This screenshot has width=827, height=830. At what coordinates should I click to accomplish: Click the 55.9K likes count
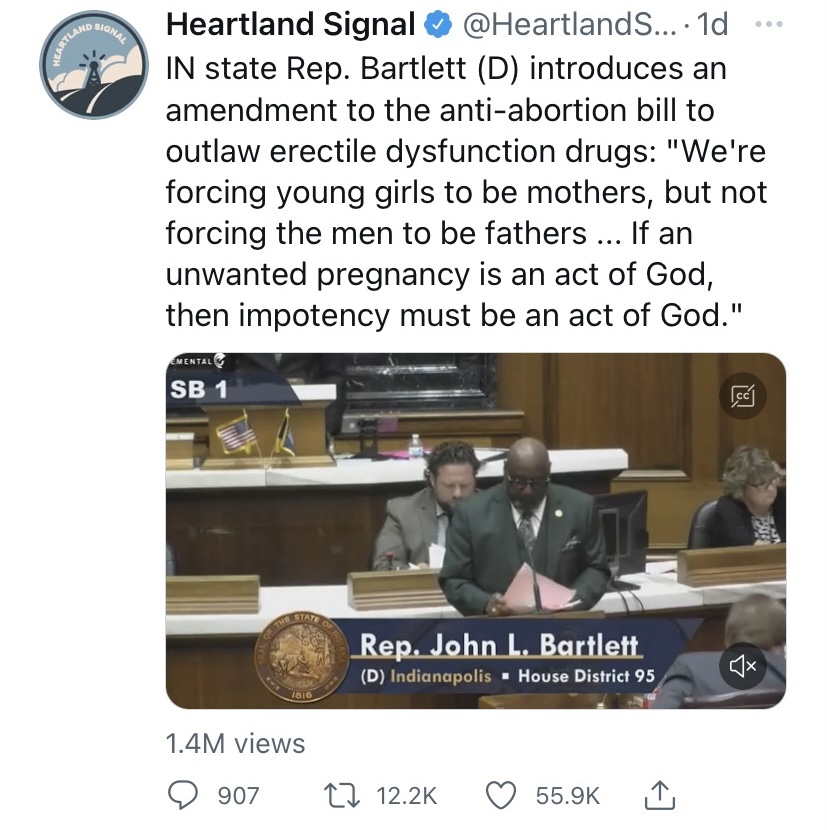(x=568, y=796)
